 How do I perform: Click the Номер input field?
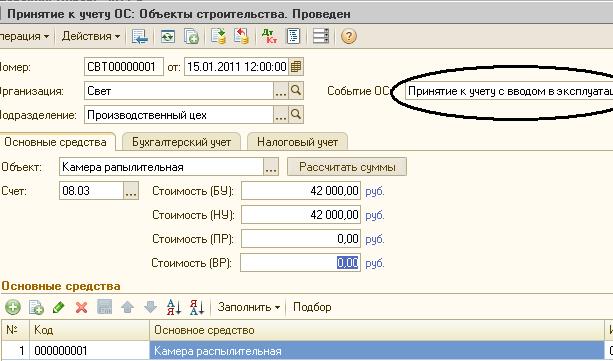(x=124, y=66)
